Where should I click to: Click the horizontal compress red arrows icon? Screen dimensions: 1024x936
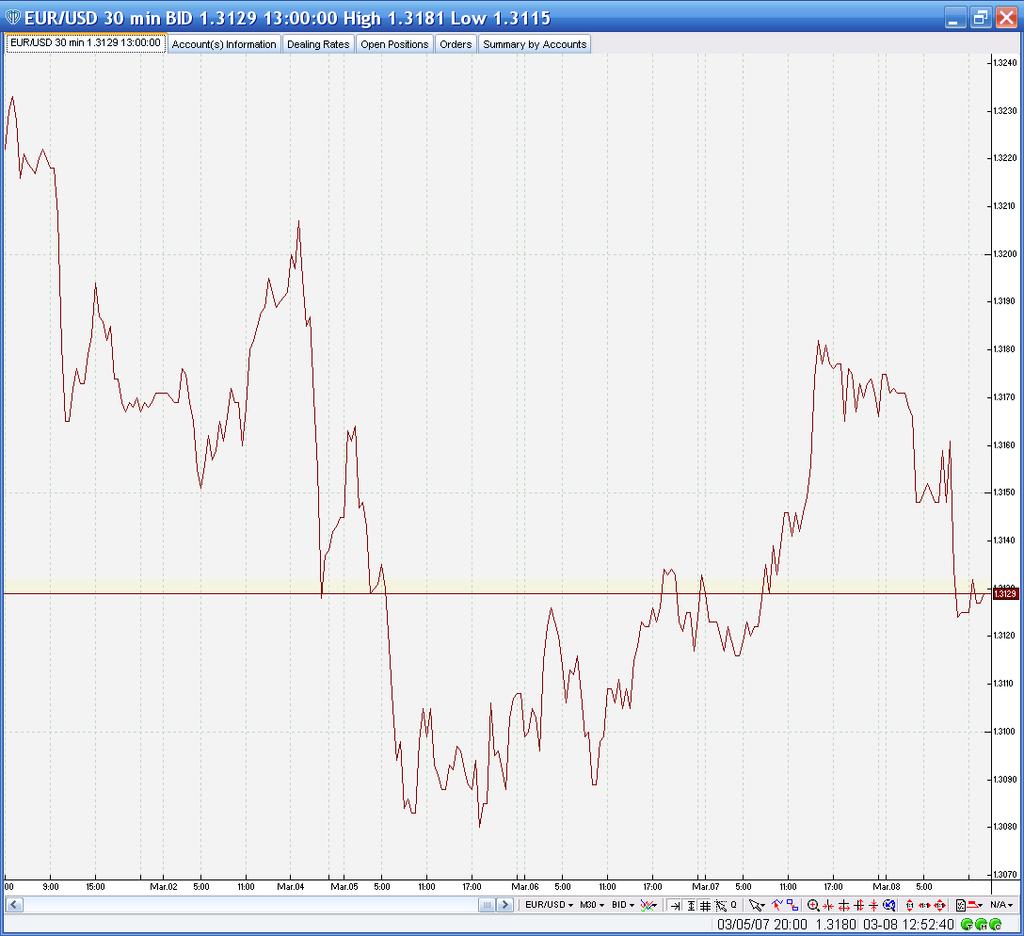click(828, 905)
